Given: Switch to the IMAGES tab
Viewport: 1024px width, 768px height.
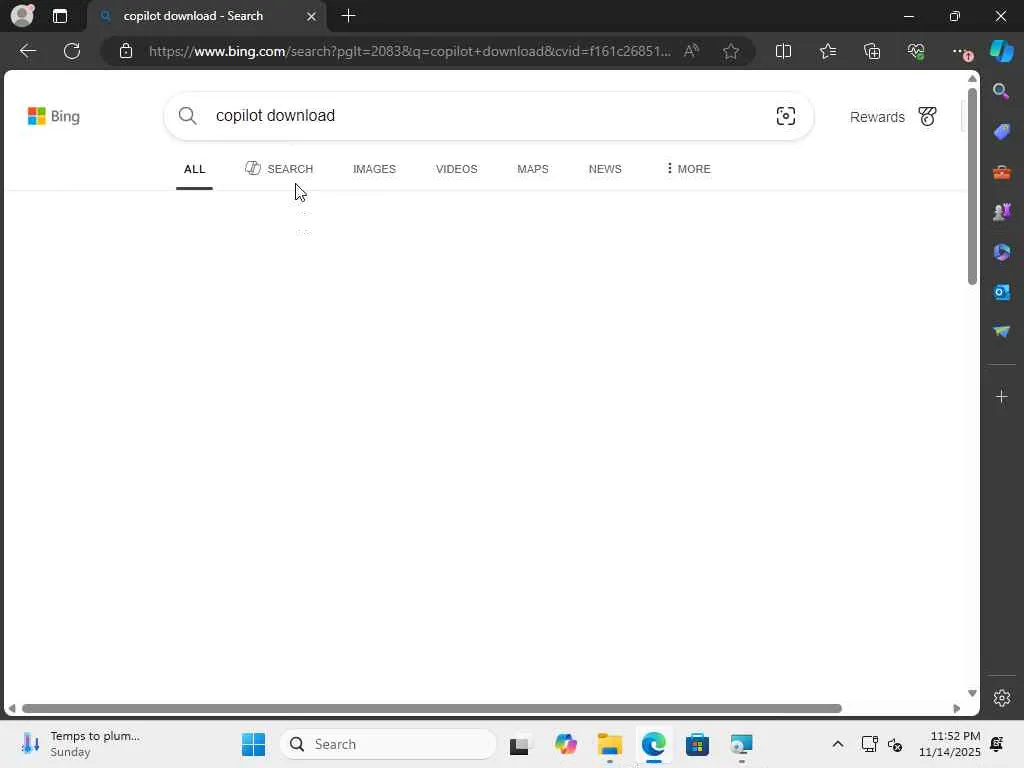Looking at the screenshot, I should (374, 169).
